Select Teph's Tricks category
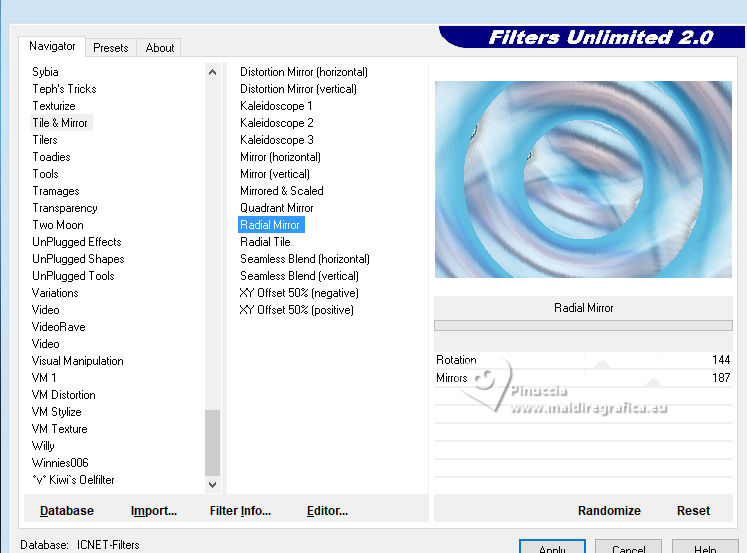This screenshot has width=747, height=553. click(x=64, y=89)
